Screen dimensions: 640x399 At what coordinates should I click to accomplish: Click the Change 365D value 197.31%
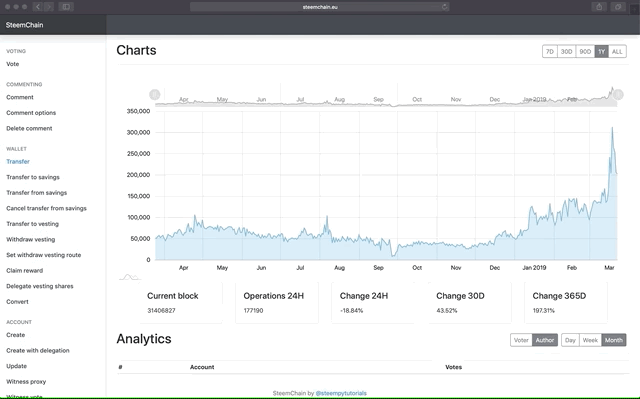point(544,310)
